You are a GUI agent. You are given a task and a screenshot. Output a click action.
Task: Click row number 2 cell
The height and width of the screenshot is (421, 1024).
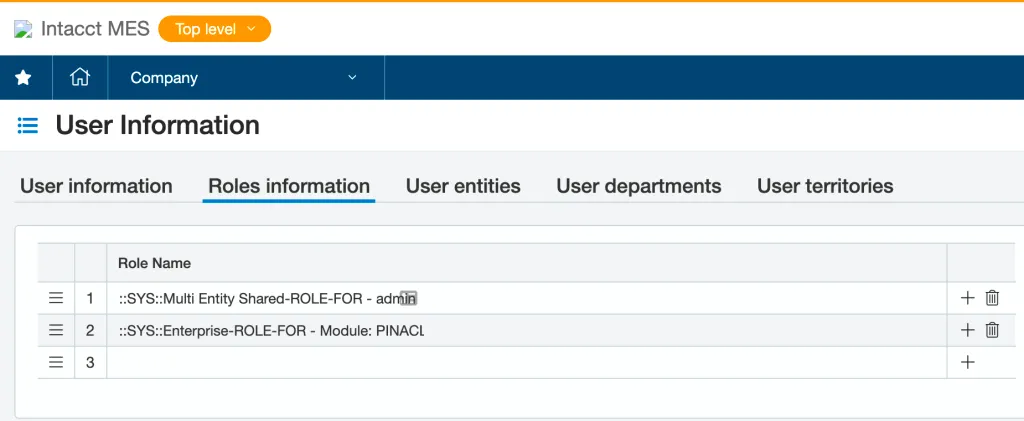coord(90,330)
